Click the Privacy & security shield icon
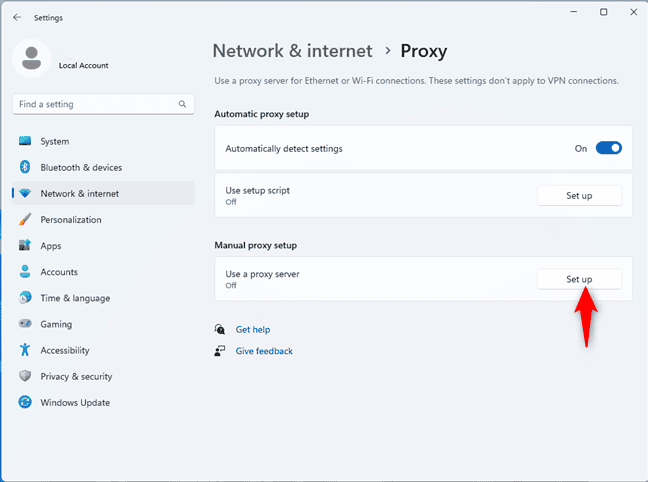 click(25, 376)
